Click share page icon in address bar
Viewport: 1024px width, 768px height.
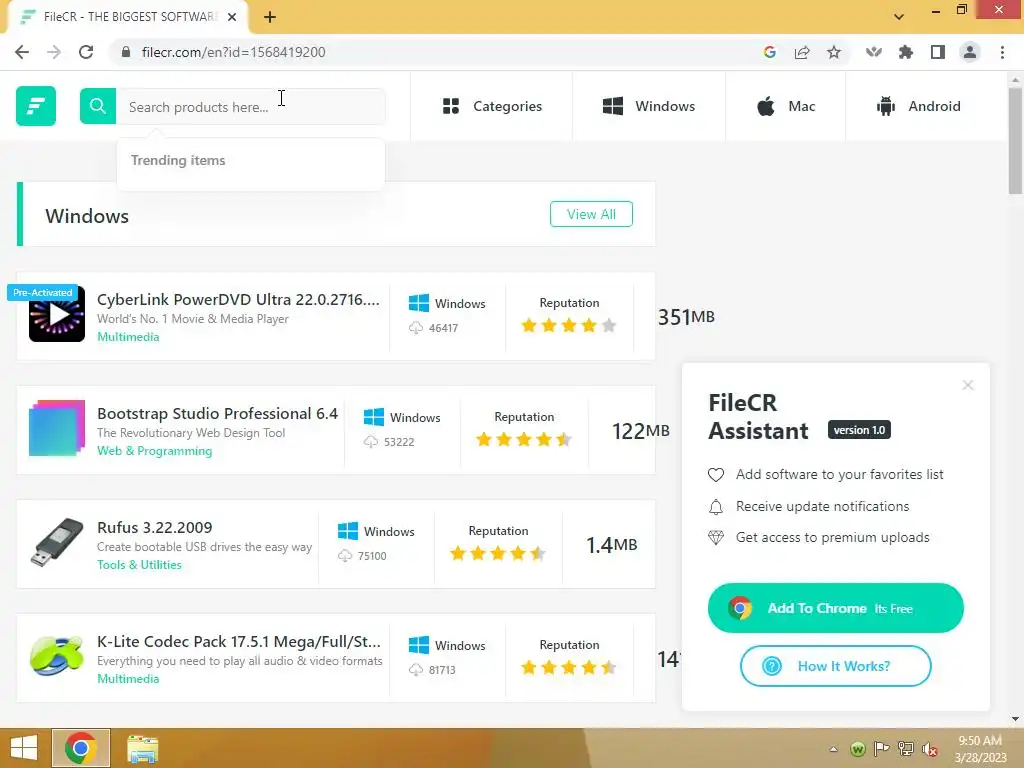click(802, 52)
